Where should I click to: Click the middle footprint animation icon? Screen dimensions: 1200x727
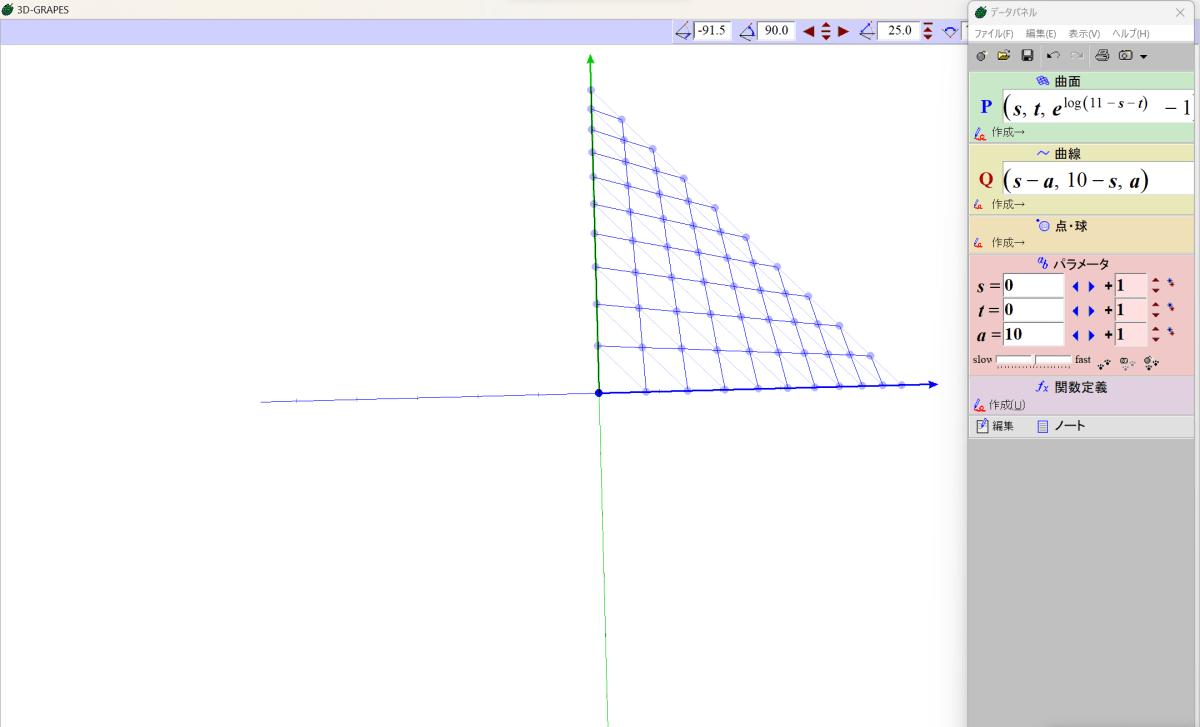pos(1127,362)
